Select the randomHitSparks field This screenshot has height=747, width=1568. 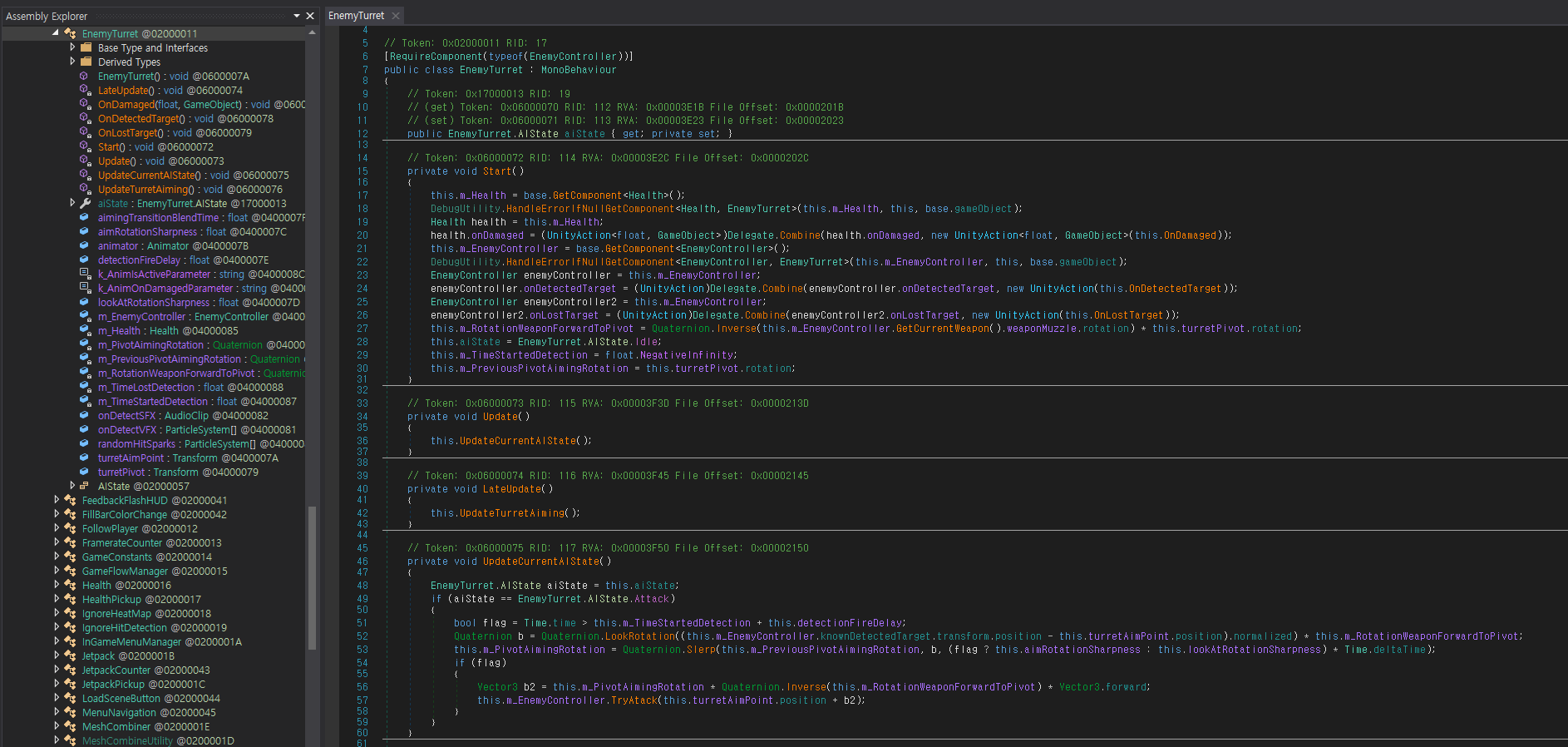click(201, 443)
